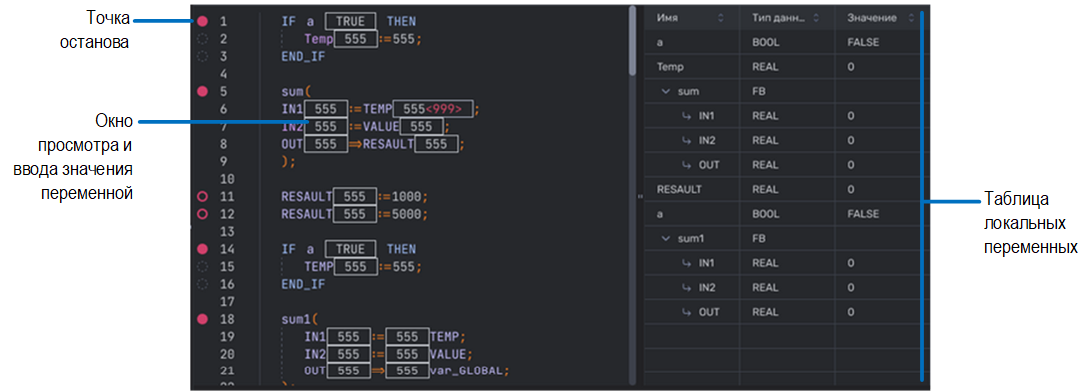Screen dimensions: 1092x392
Task: Click FALSE value of a row below RESAULT
Action: pyautogui.click(x=863, y=214)
